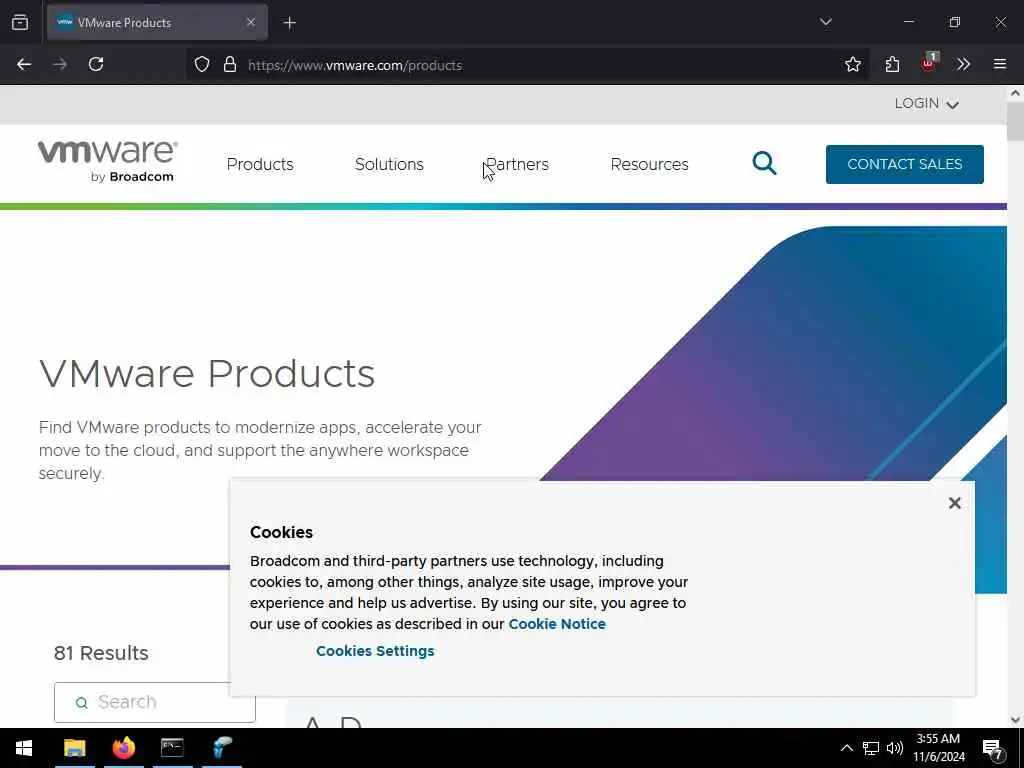Bookmark this page with the star icon

tap(852, 64)
